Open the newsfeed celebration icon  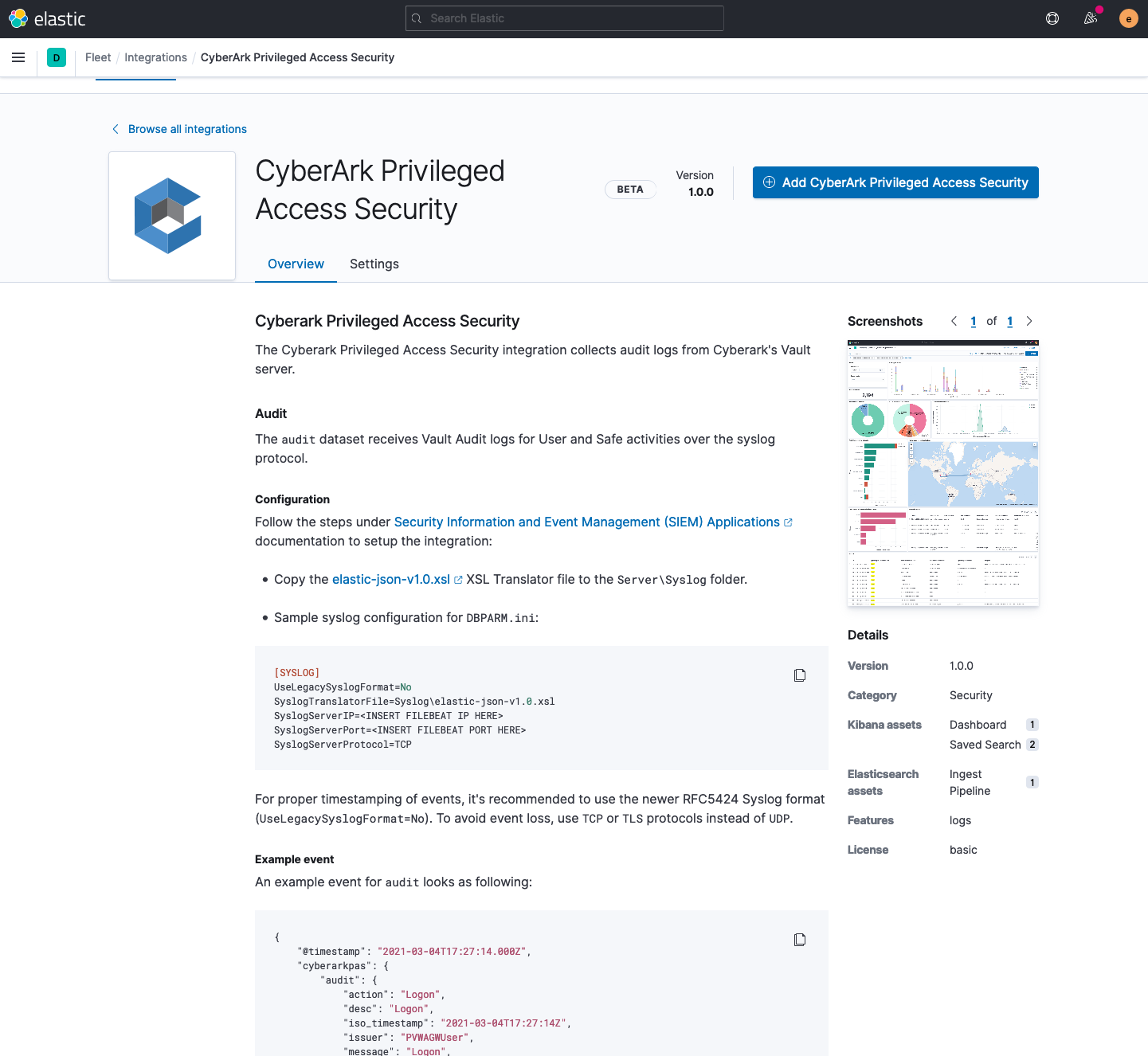point(1091,18)
